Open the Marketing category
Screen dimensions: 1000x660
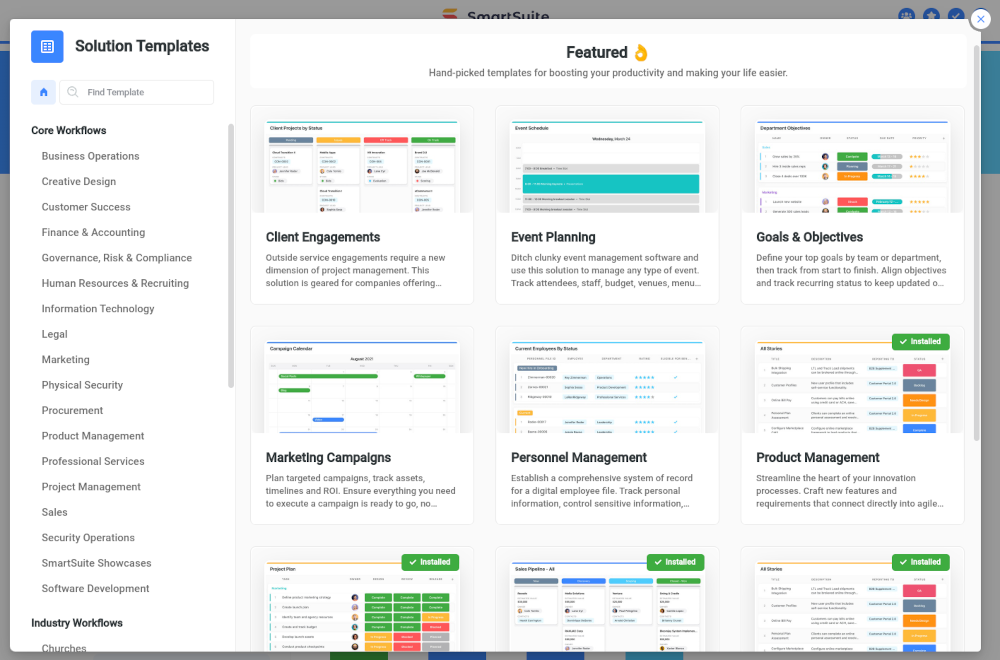[x=66, y=360]
